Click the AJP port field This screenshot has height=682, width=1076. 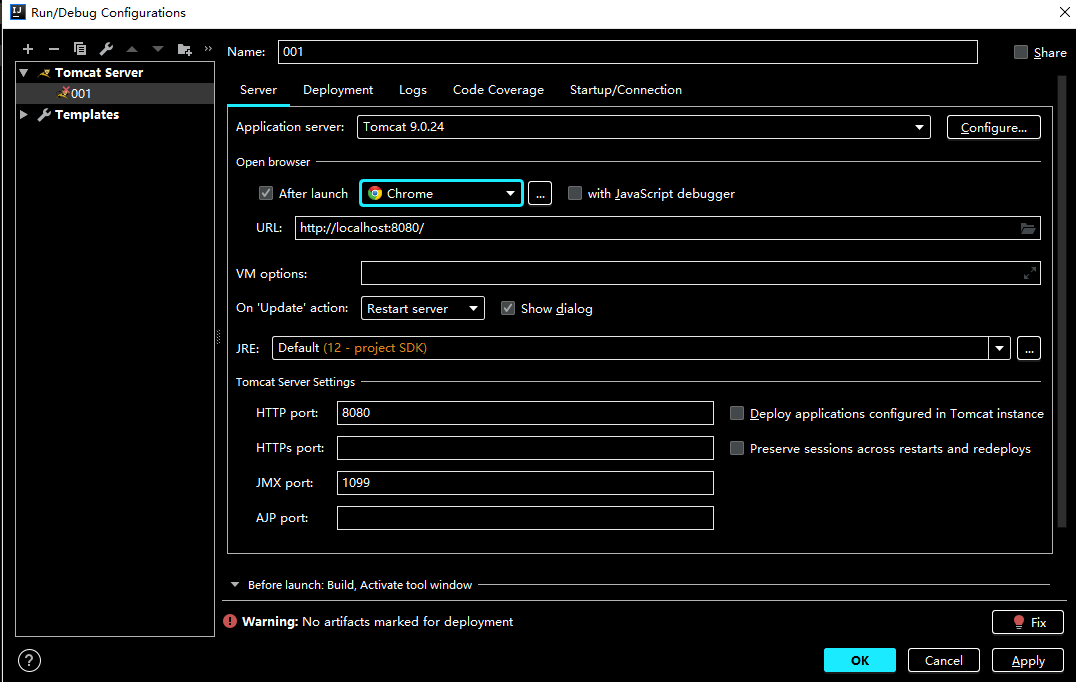pyautogui.click(x=525, y=518)
